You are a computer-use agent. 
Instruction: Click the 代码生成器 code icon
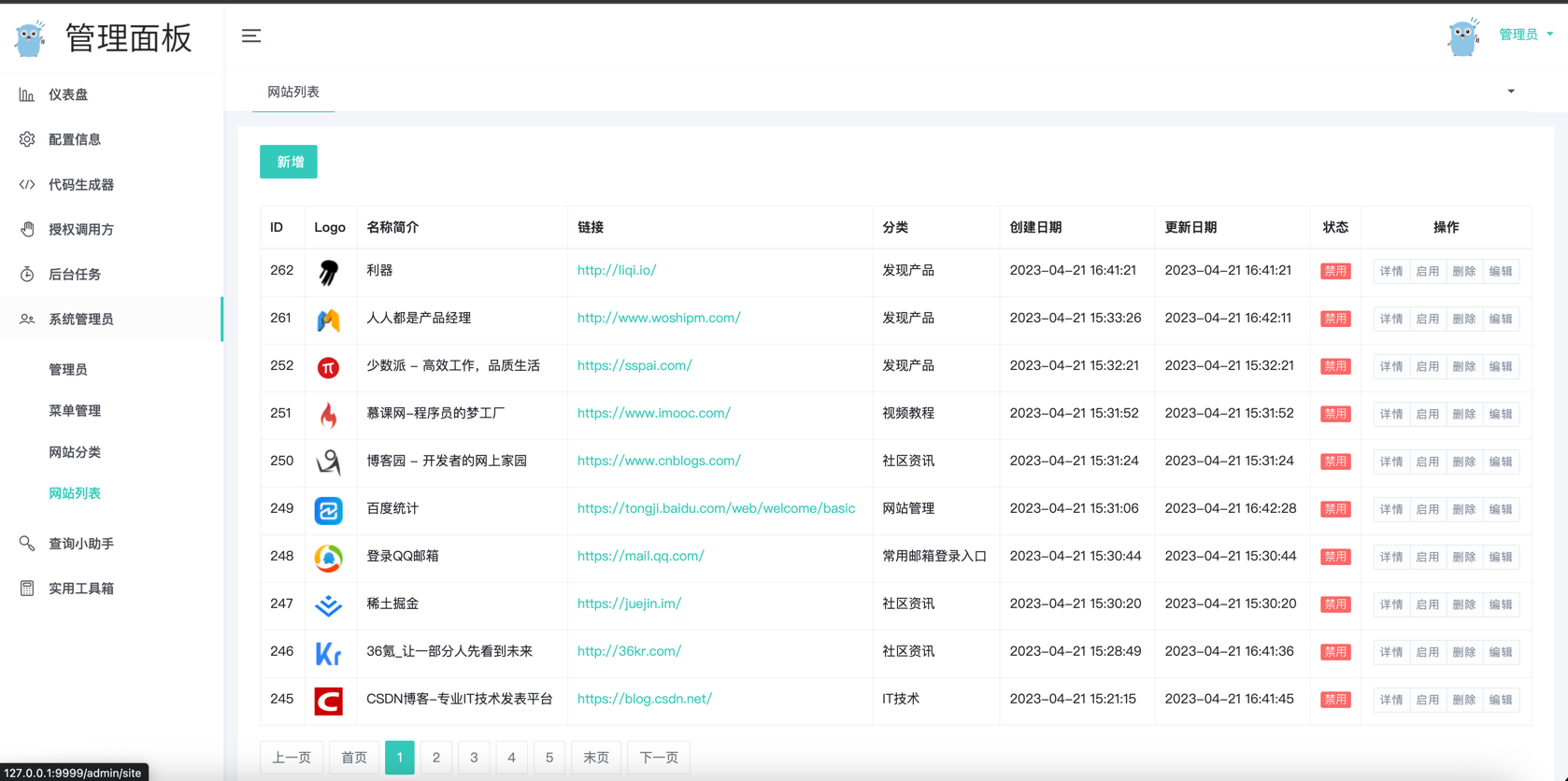pyautogui.click(x=27, y=185)
